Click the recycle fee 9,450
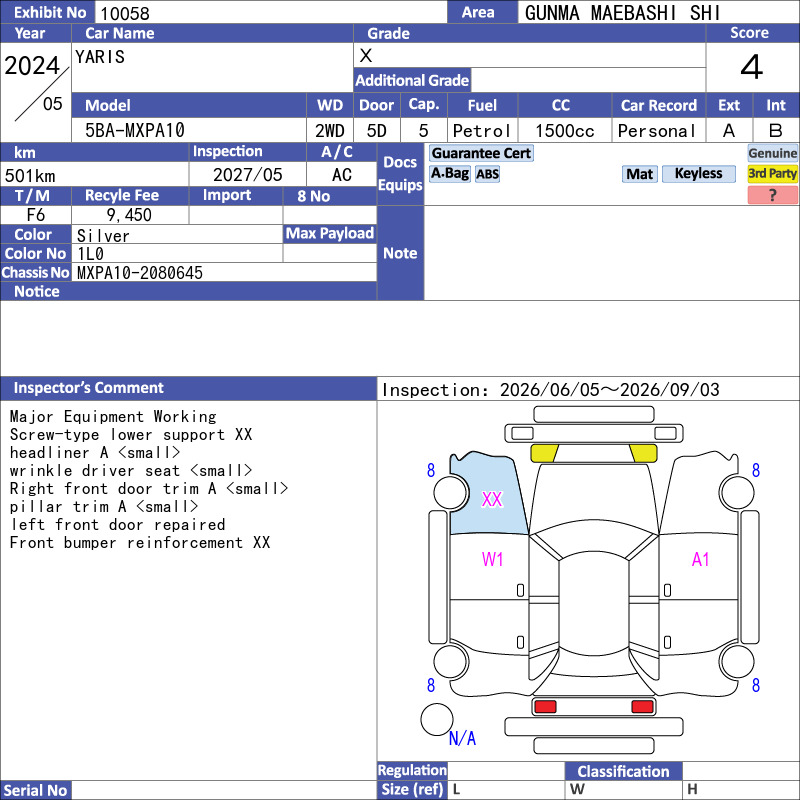 129,215
